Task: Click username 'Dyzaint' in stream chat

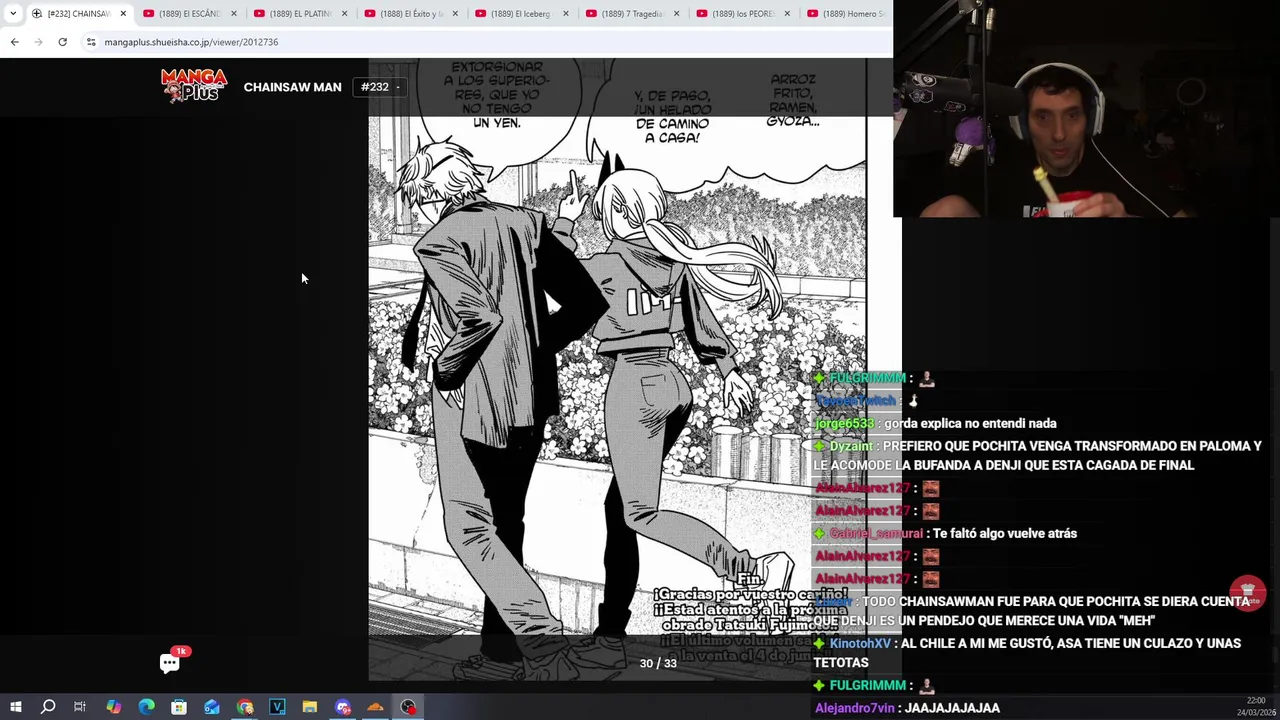Action: click(851, 446)
